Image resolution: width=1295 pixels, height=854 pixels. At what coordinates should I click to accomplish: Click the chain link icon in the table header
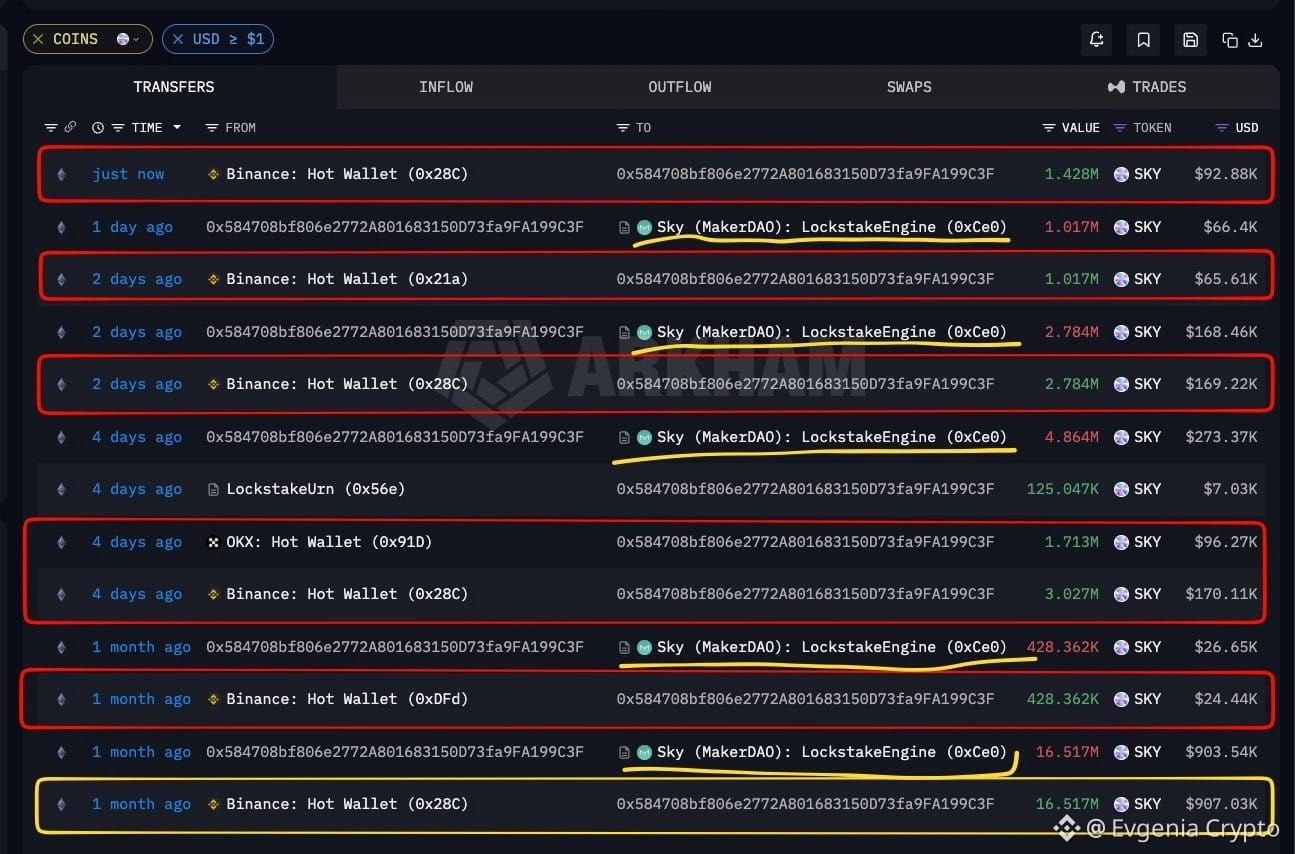pyautogui.click(x=70, y=127)
